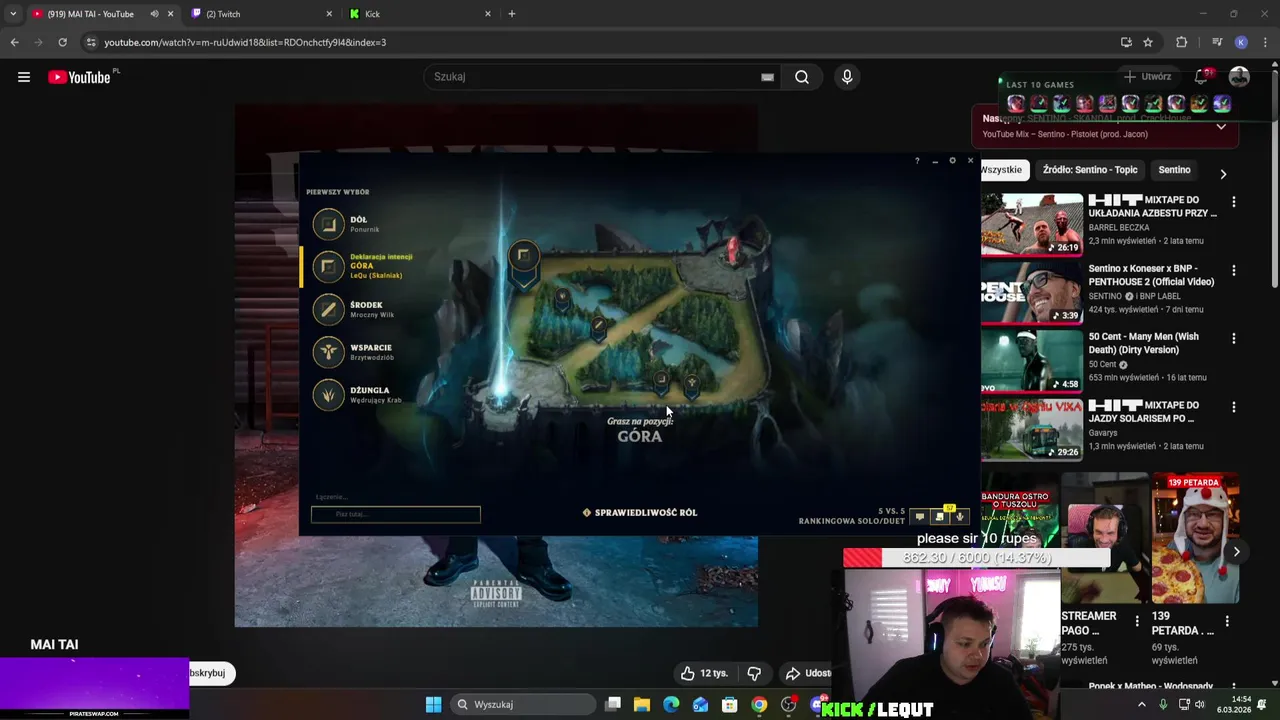
Task: Open the on-screen keyboard in search box
Action: pyautogui.click(x=767, y=77)
